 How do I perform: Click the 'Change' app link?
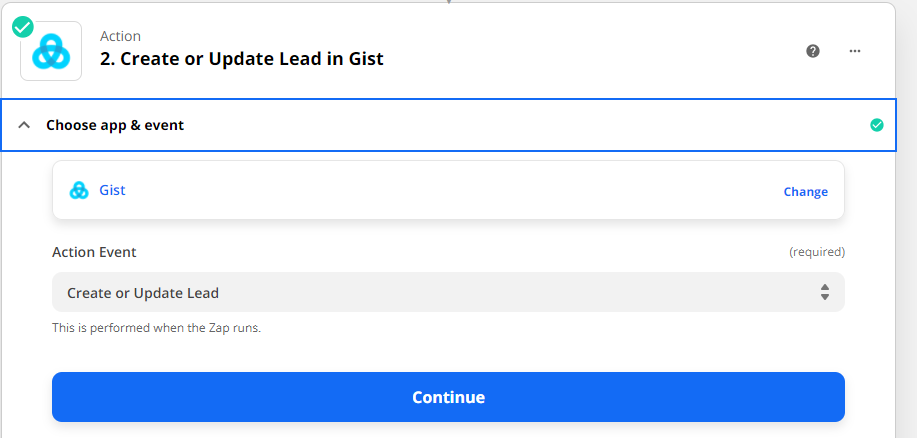pyautogui.click(x=805, y=191)
